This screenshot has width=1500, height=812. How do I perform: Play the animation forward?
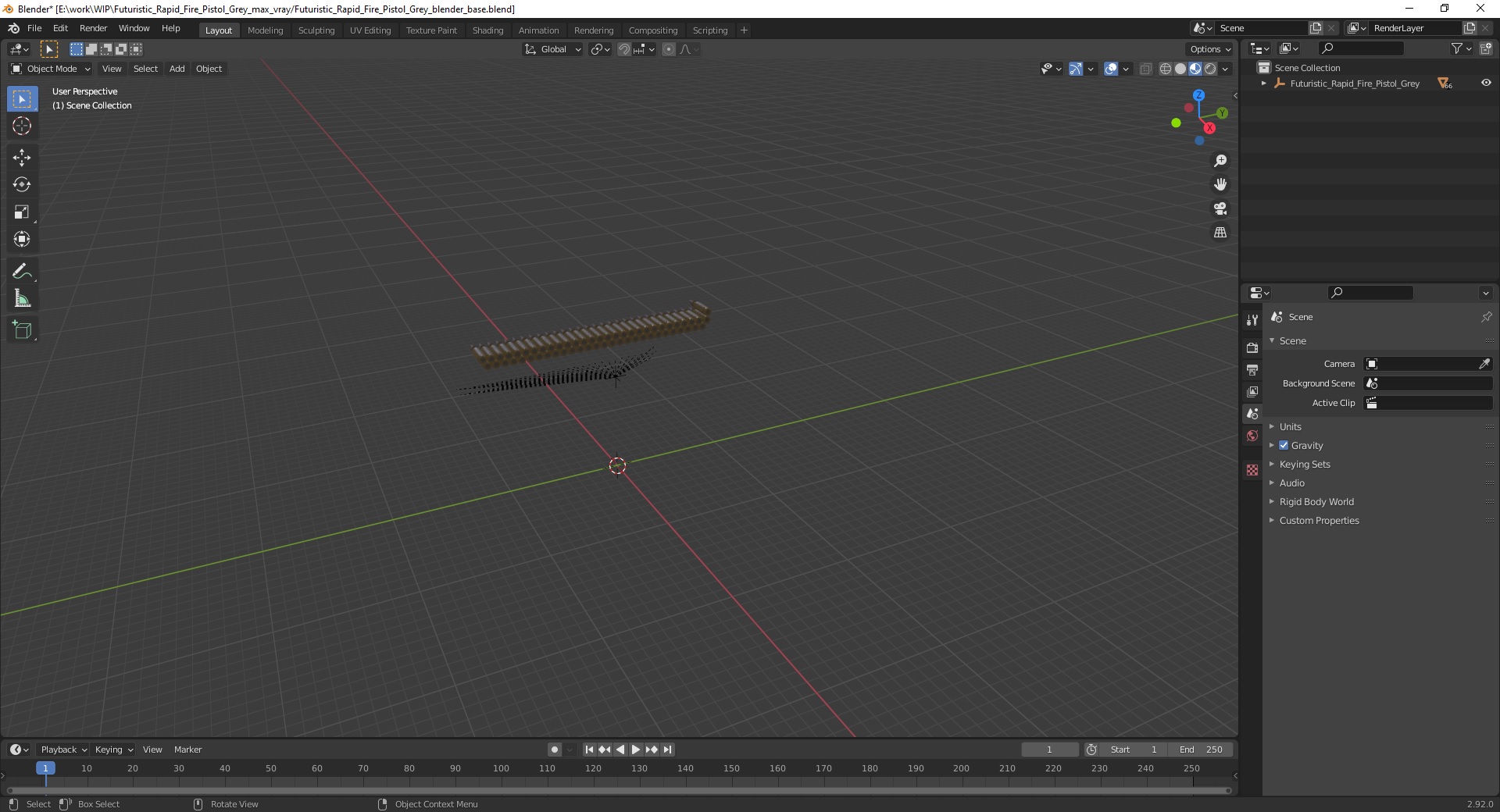(x=636, y=750)
